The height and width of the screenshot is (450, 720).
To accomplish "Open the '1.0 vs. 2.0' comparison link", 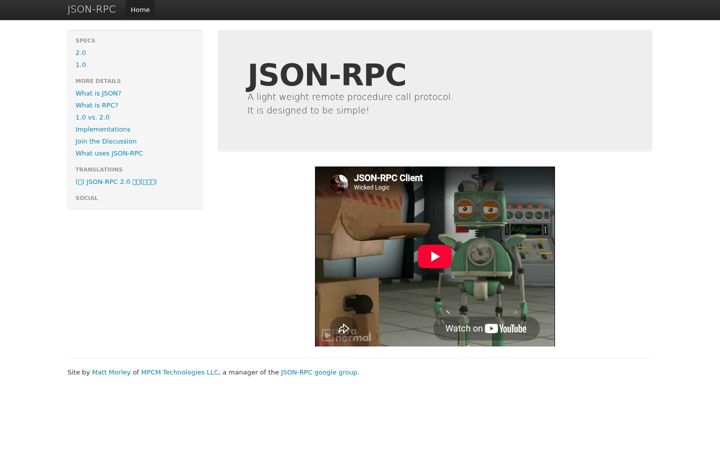I will pyautogui.click(x=92, y=117).
